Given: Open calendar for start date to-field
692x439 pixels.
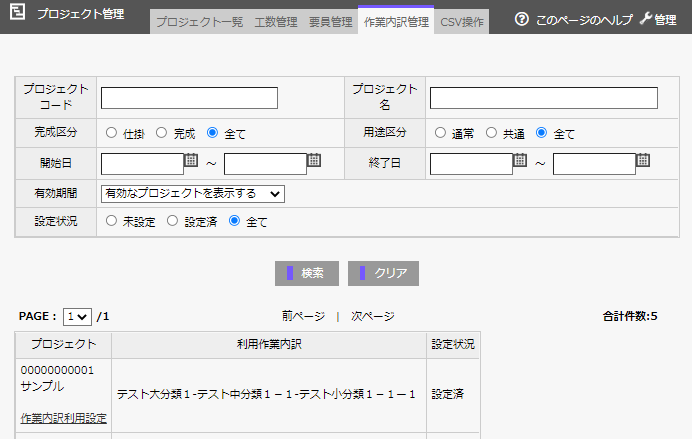Looking at the screenshot, I should point(314,160).
